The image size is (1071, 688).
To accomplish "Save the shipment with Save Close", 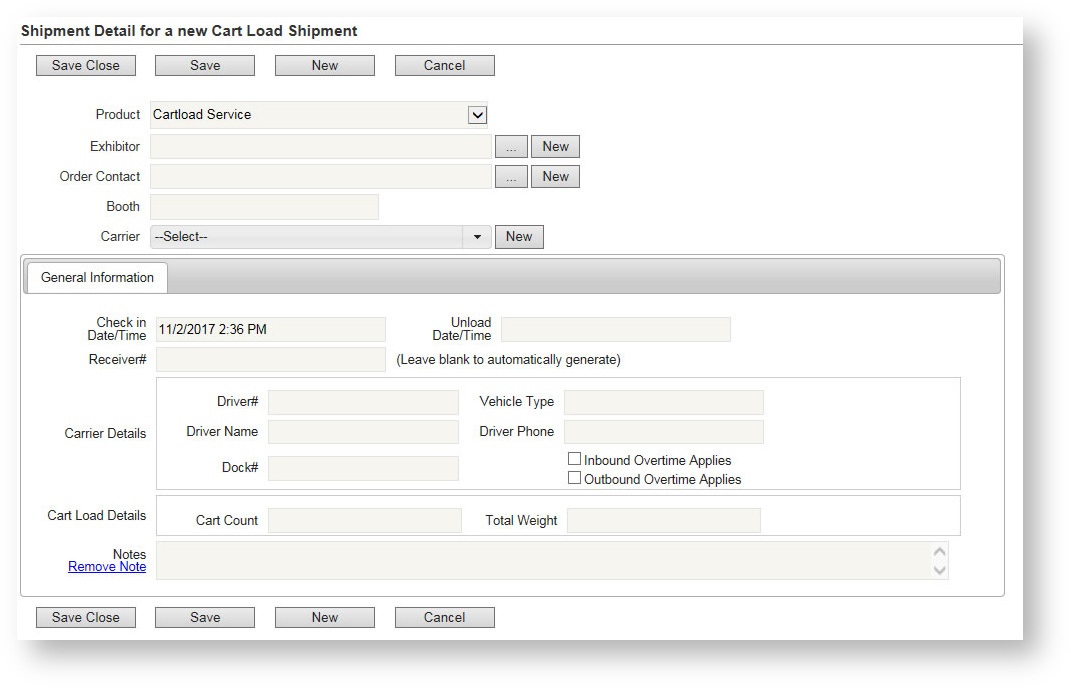I will tap(85, 64).
